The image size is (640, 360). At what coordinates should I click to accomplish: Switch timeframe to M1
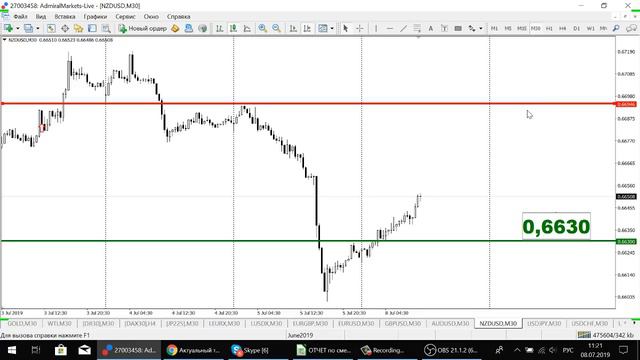pos(494,28)
